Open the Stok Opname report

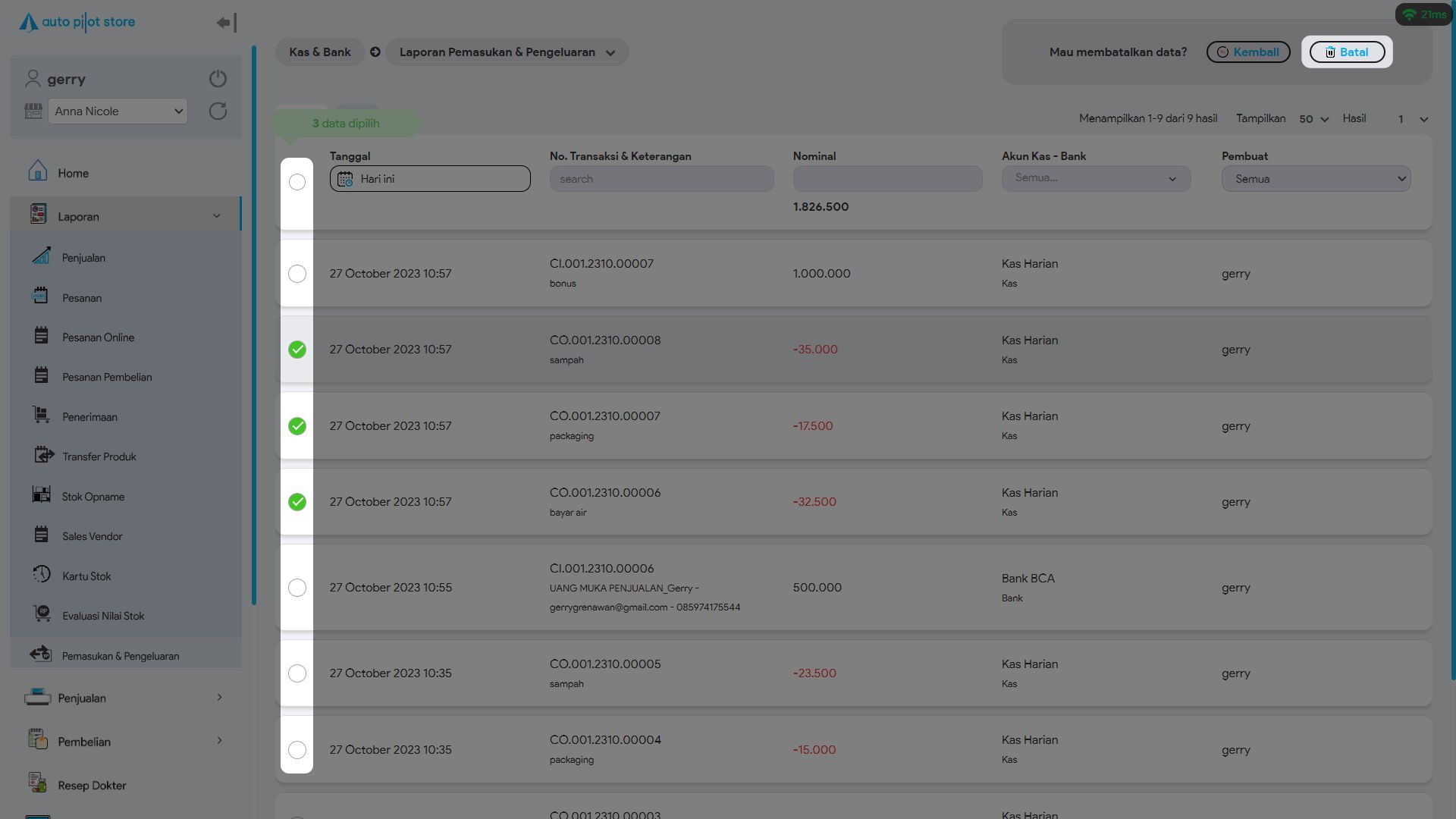[x=93, y=497]
